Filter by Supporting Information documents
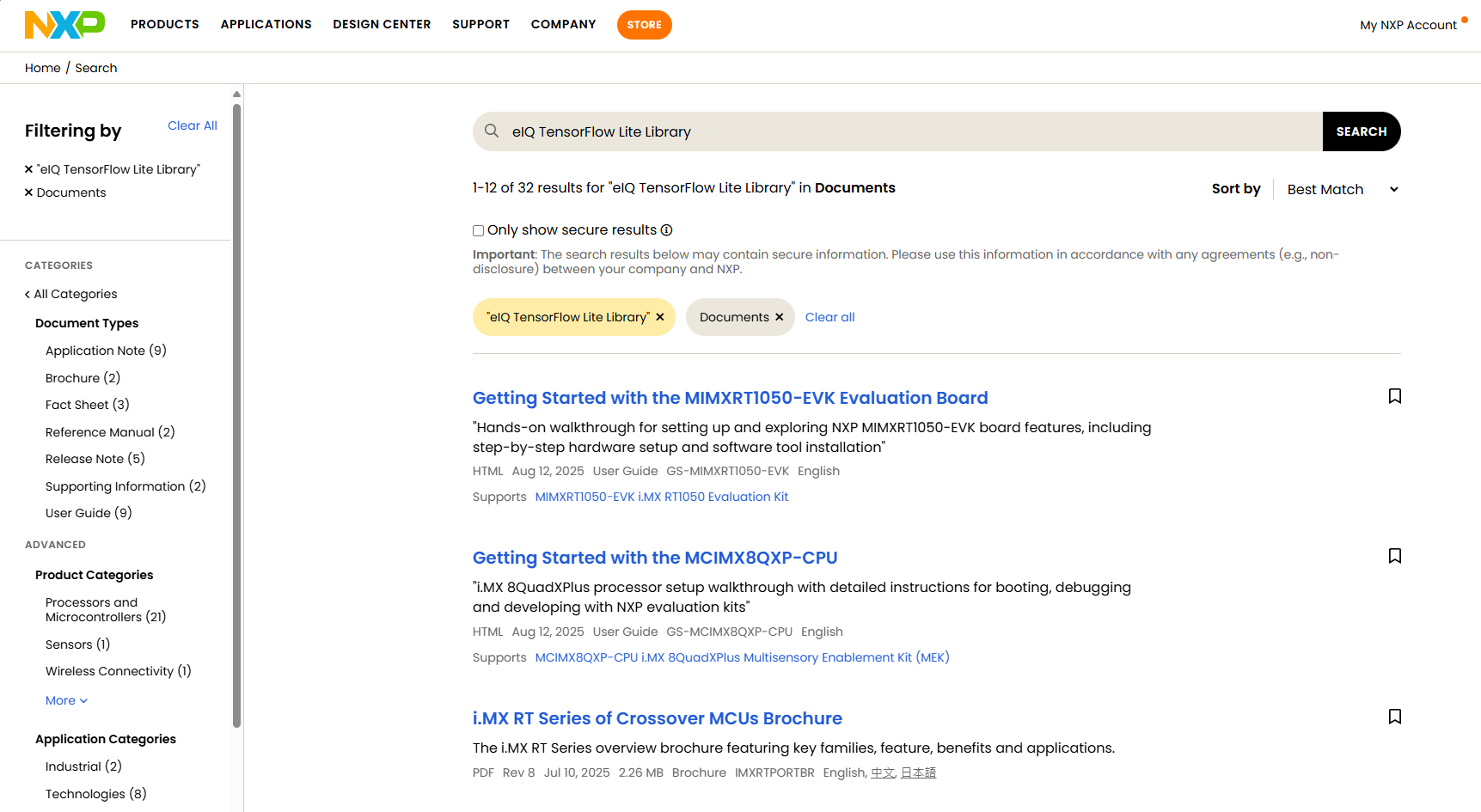Screen dimensions: 1481x812 coord(125,486)
